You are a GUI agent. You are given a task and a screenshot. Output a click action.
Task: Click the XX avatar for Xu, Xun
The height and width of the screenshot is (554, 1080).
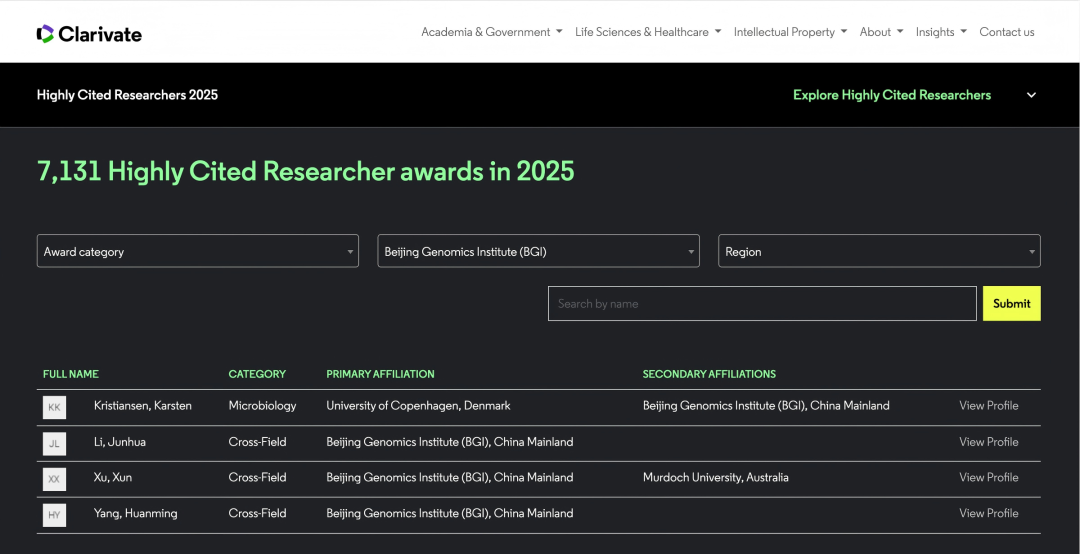[54, 479]
